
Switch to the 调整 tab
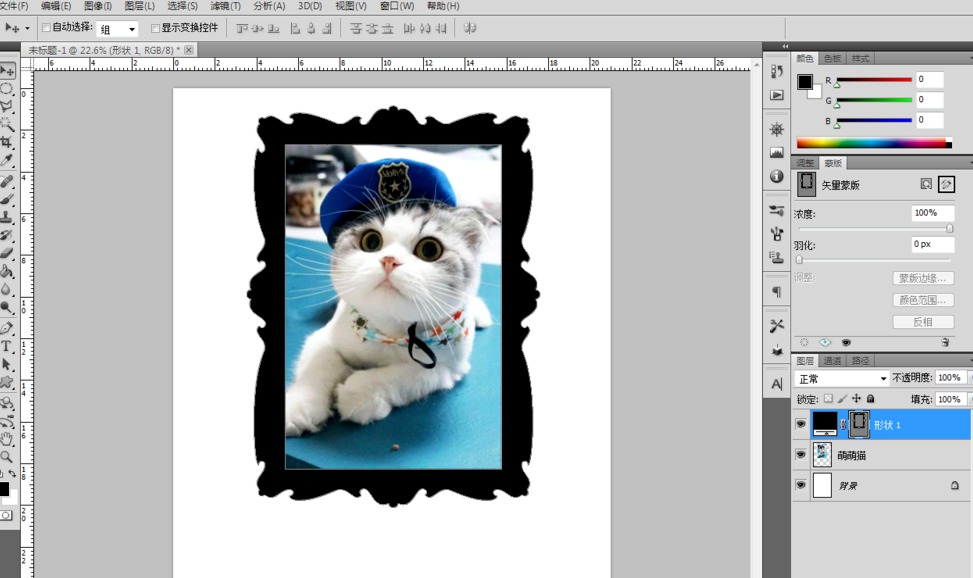[805, 163]
